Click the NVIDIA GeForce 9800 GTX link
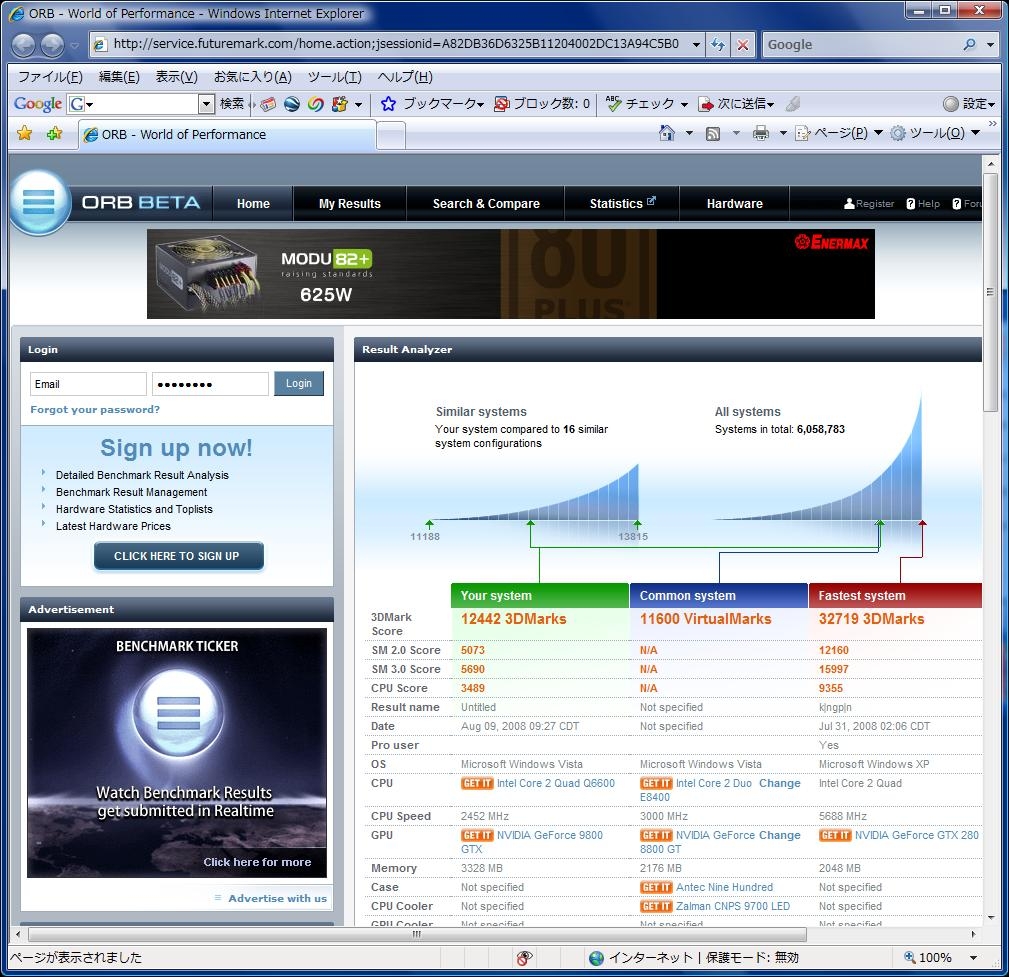 pyautogui.click(x=532, y=842)
